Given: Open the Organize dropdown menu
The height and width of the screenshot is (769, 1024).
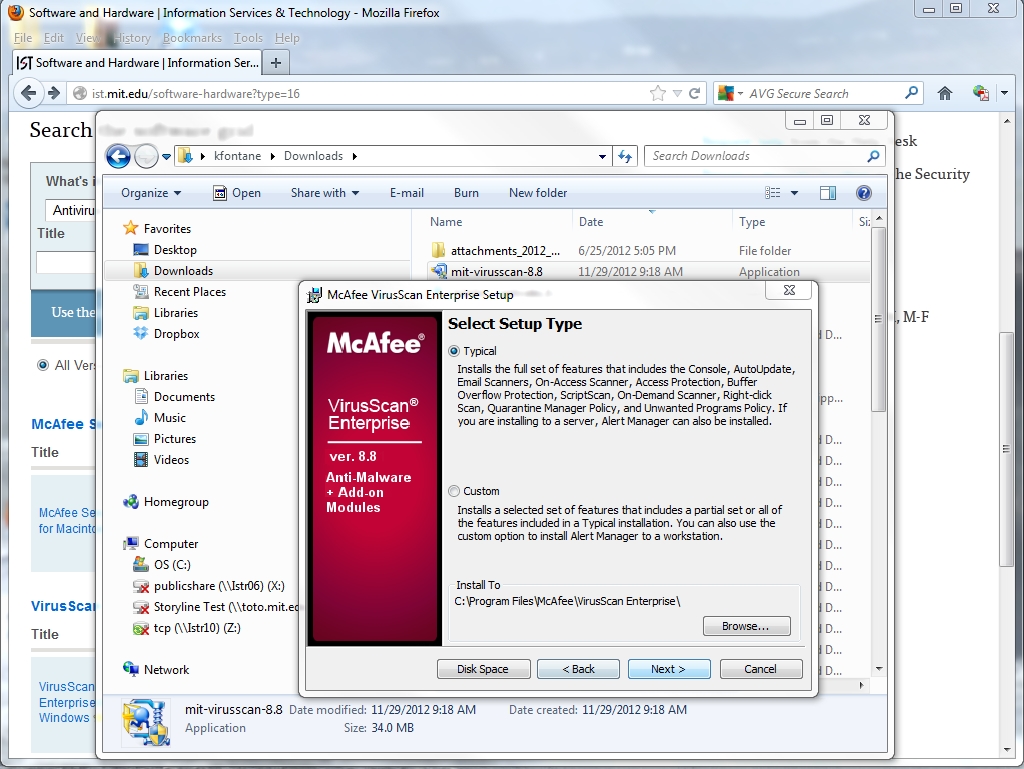Looking at the screenshot, I should pos(151,193).
